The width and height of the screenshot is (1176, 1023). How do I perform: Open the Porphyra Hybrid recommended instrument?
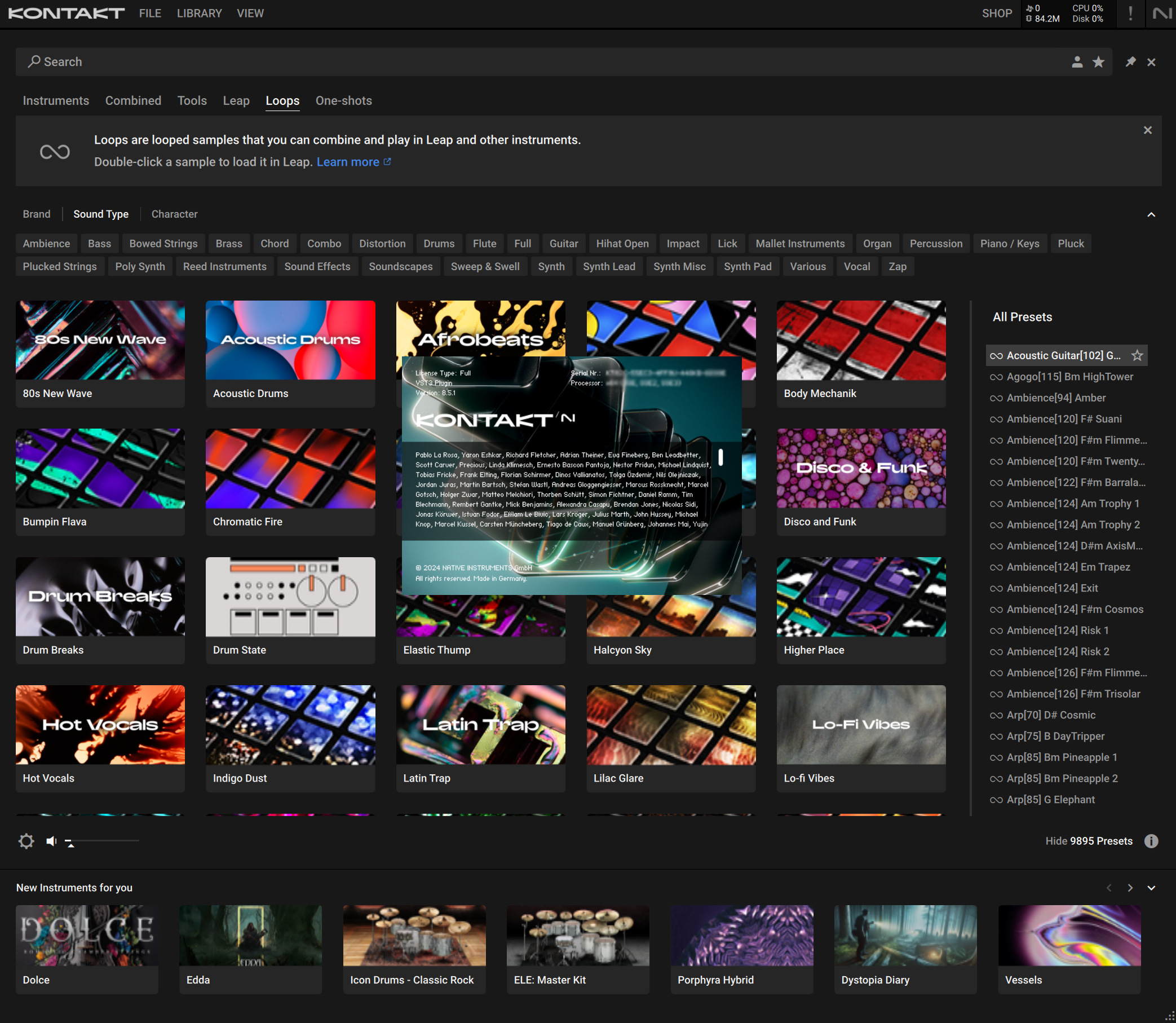742,949
